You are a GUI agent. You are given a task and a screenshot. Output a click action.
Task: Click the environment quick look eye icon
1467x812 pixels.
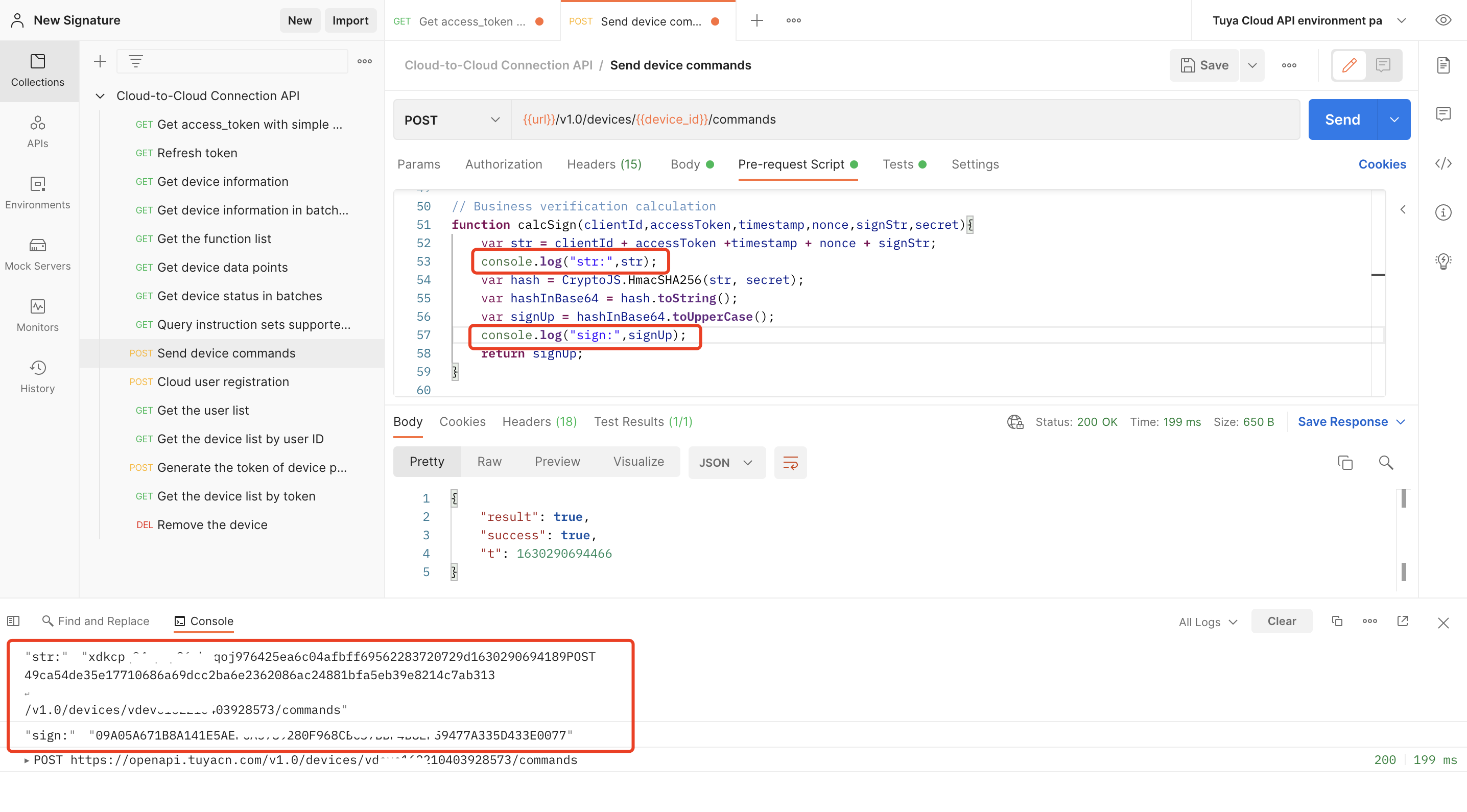1442,20
